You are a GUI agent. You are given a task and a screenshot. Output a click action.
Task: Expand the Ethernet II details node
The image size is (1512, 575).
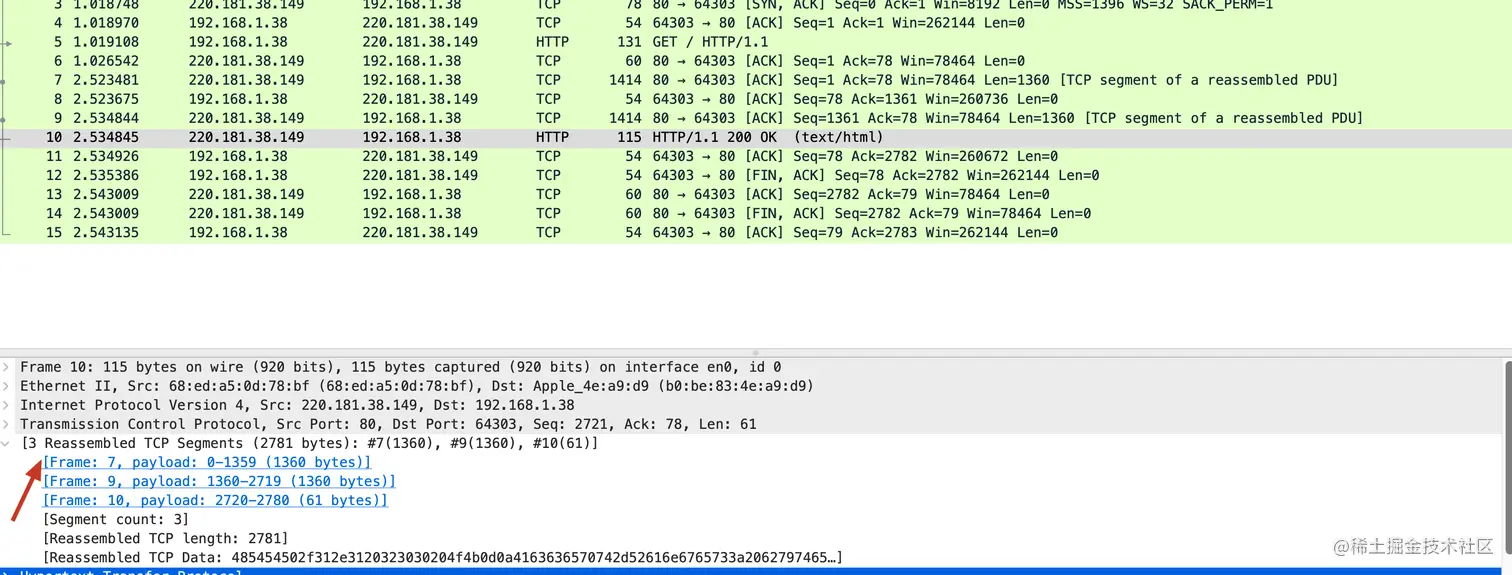(8, 386)
